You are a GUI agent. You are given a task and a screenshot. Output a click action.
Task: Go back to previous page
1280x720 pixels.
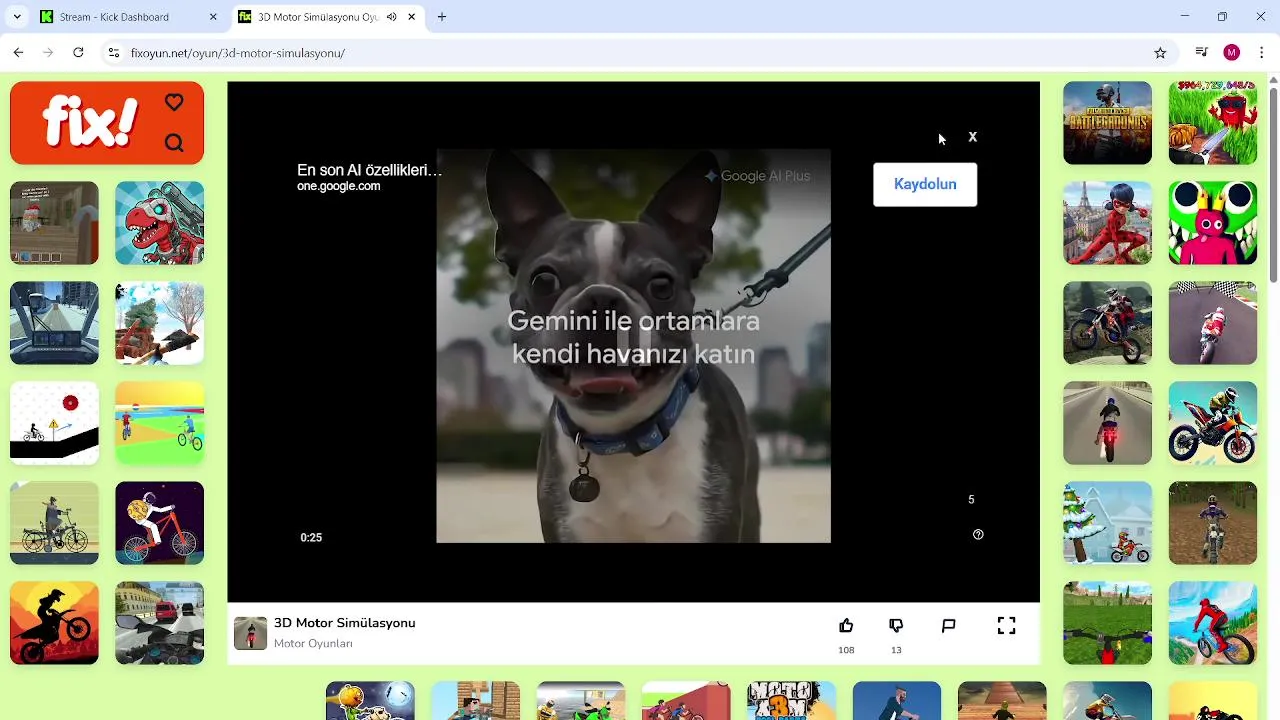pyautogui.click(x=18, y=53)
